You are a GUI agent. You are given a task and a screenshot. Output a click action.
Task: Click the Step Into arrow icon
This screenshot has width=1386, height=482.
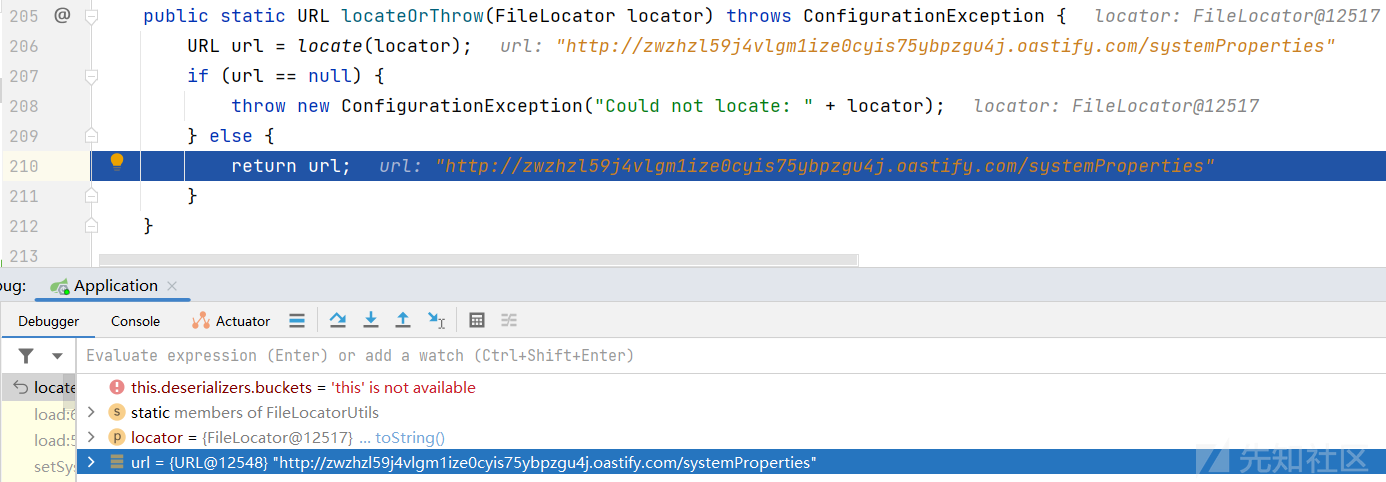pos(371,320)
